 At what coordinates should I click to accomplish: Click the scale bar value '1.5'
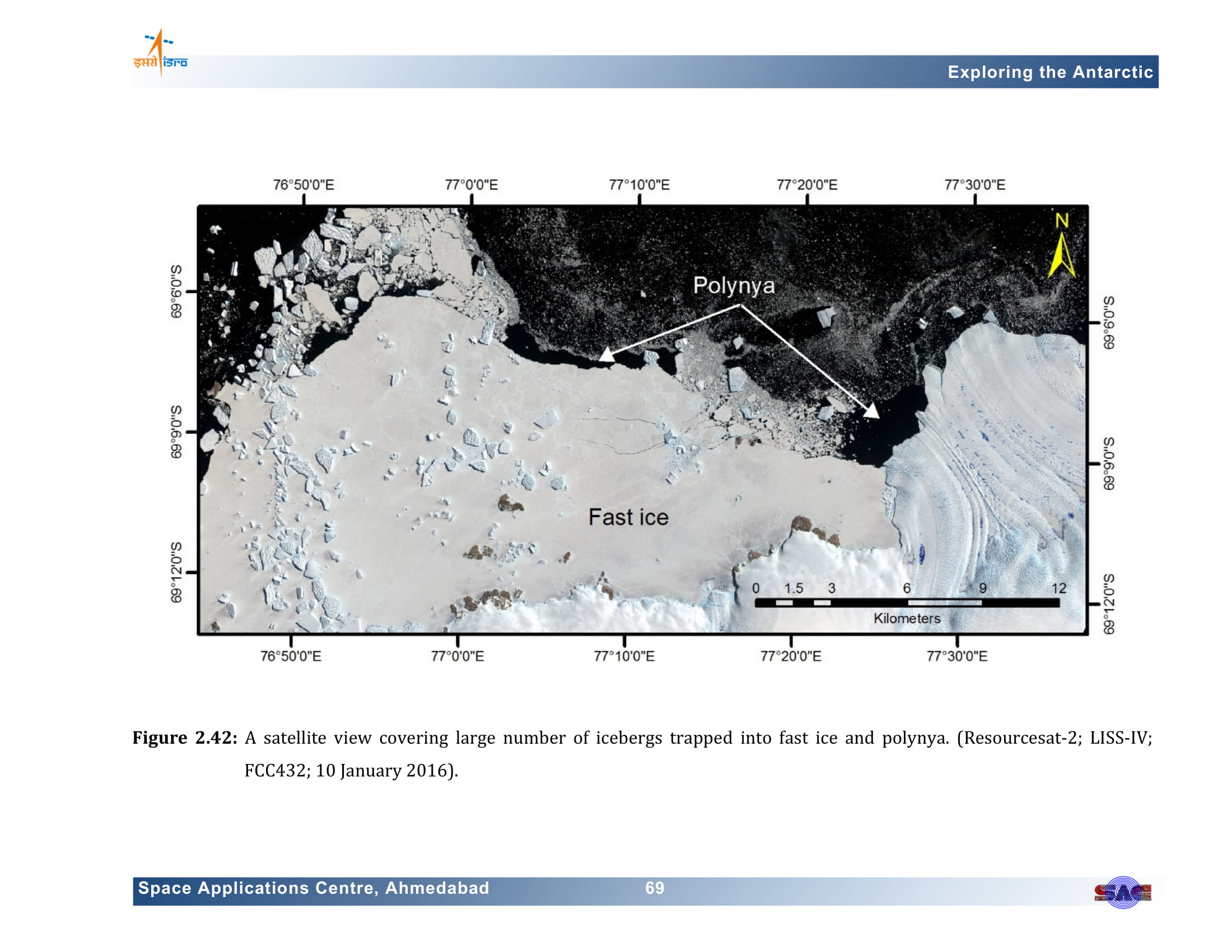point(793,588)
